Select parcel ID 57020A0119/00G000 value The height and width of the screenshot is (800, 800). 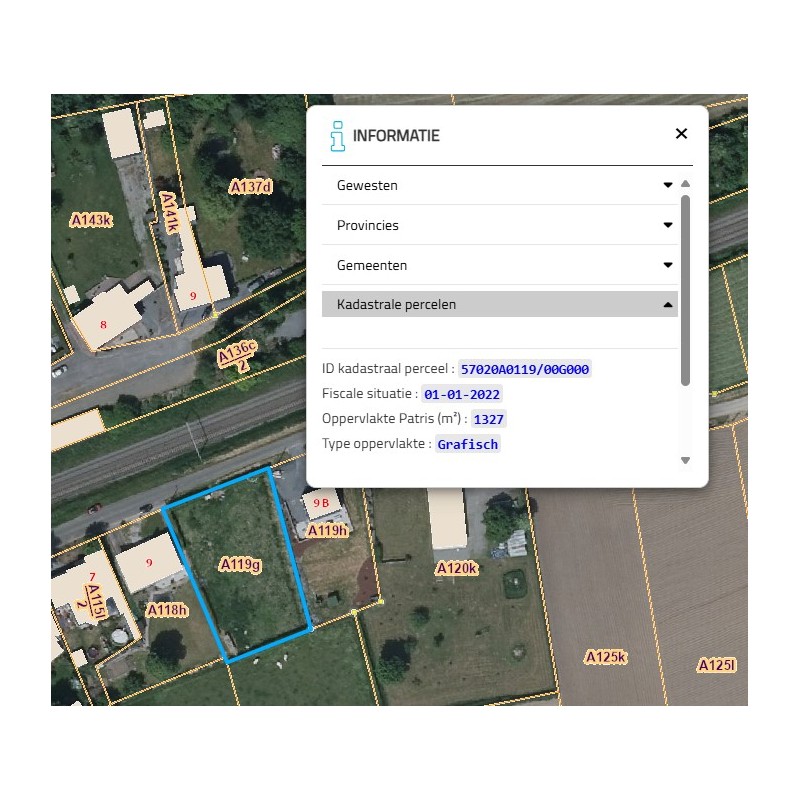[524, 369]
